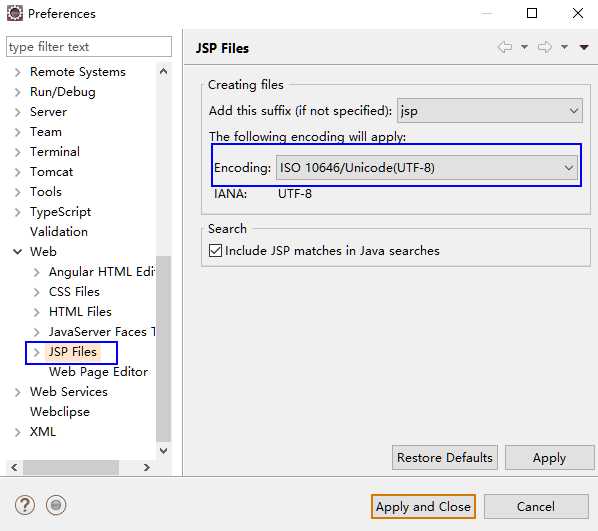Viewport: 598px width, 531px height.
Task: Open the jsp suffix dropdown
Action: click(x=490, y=111)
